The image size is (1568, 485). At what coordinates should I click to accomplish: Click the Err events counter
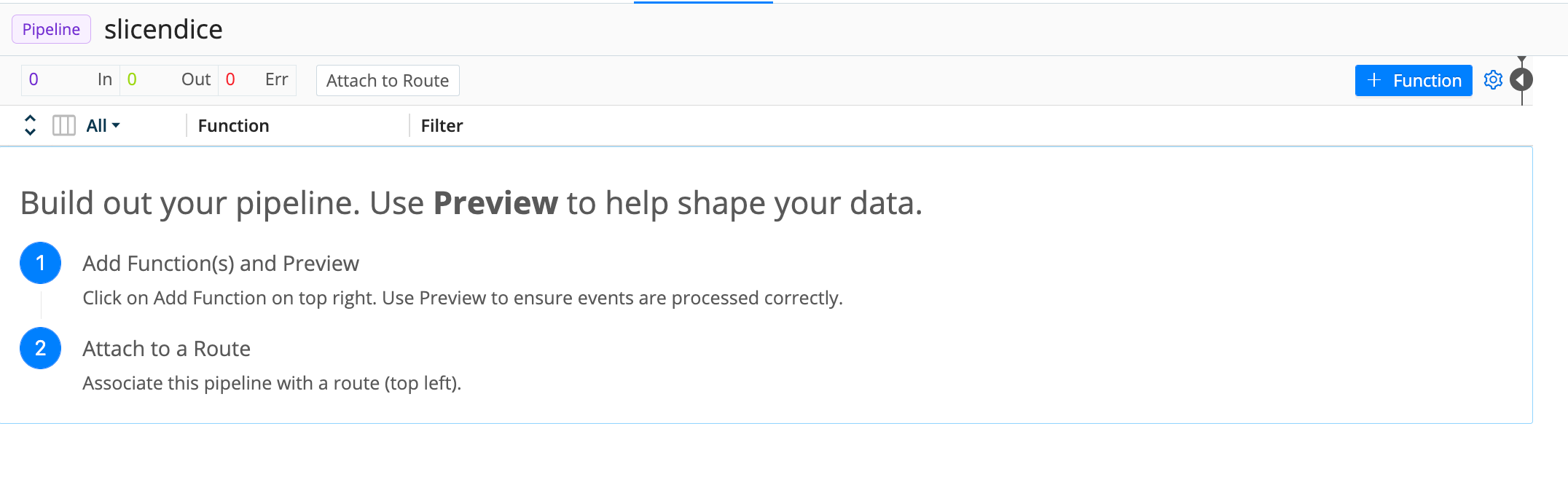pos(257,79)
